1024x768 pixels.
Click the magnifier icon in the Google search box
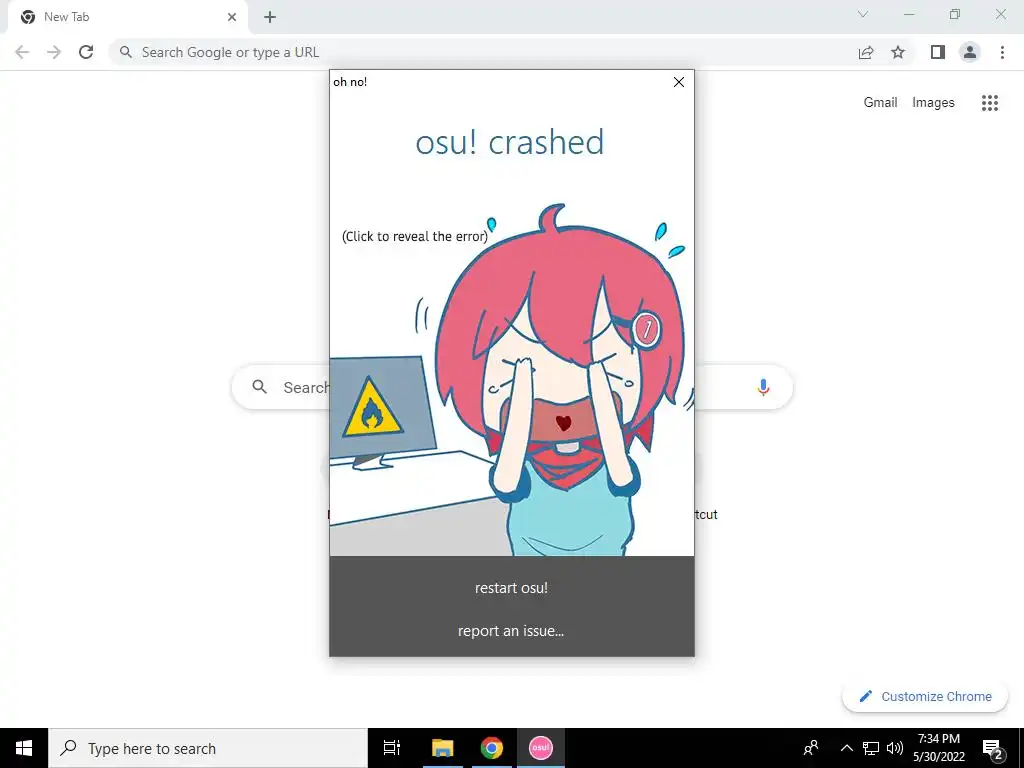point(259,387)
